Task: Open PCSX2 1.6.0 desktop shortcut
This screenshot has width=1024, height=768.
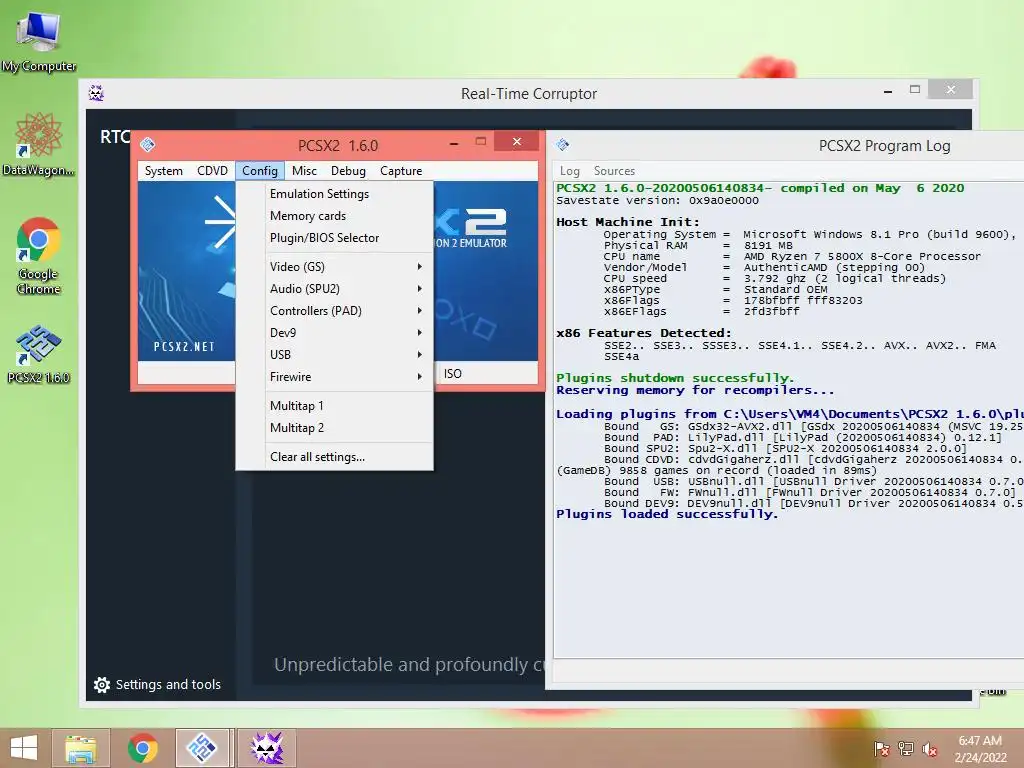Action: point(39,353)
